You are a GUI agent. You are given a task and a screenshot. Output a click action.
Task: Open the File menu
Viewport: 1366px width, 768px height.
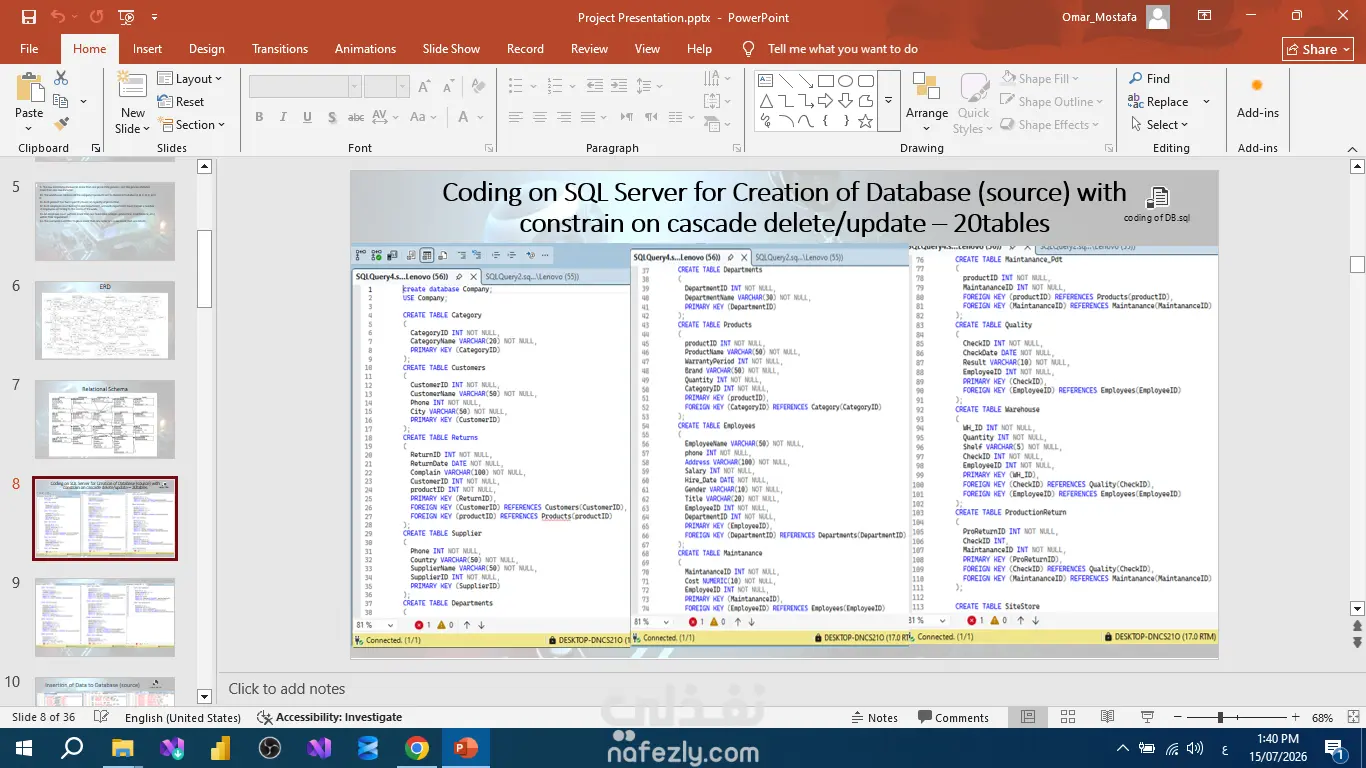[29, 49]
